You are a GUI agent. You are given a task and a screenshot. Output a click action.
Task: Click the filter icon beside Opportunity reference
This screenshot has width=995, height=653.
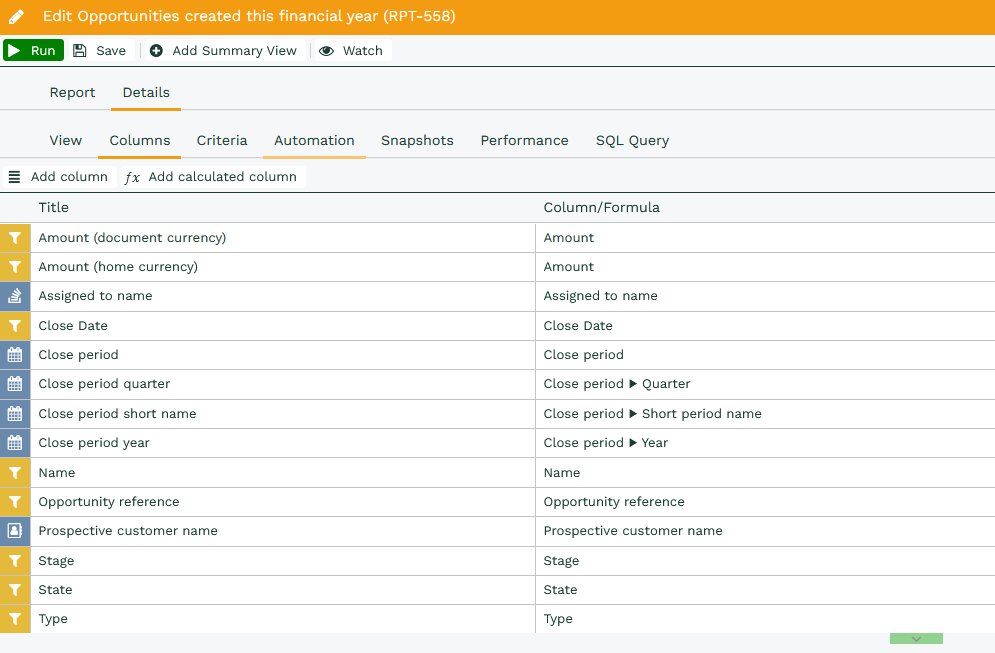(x=15, y=502)
